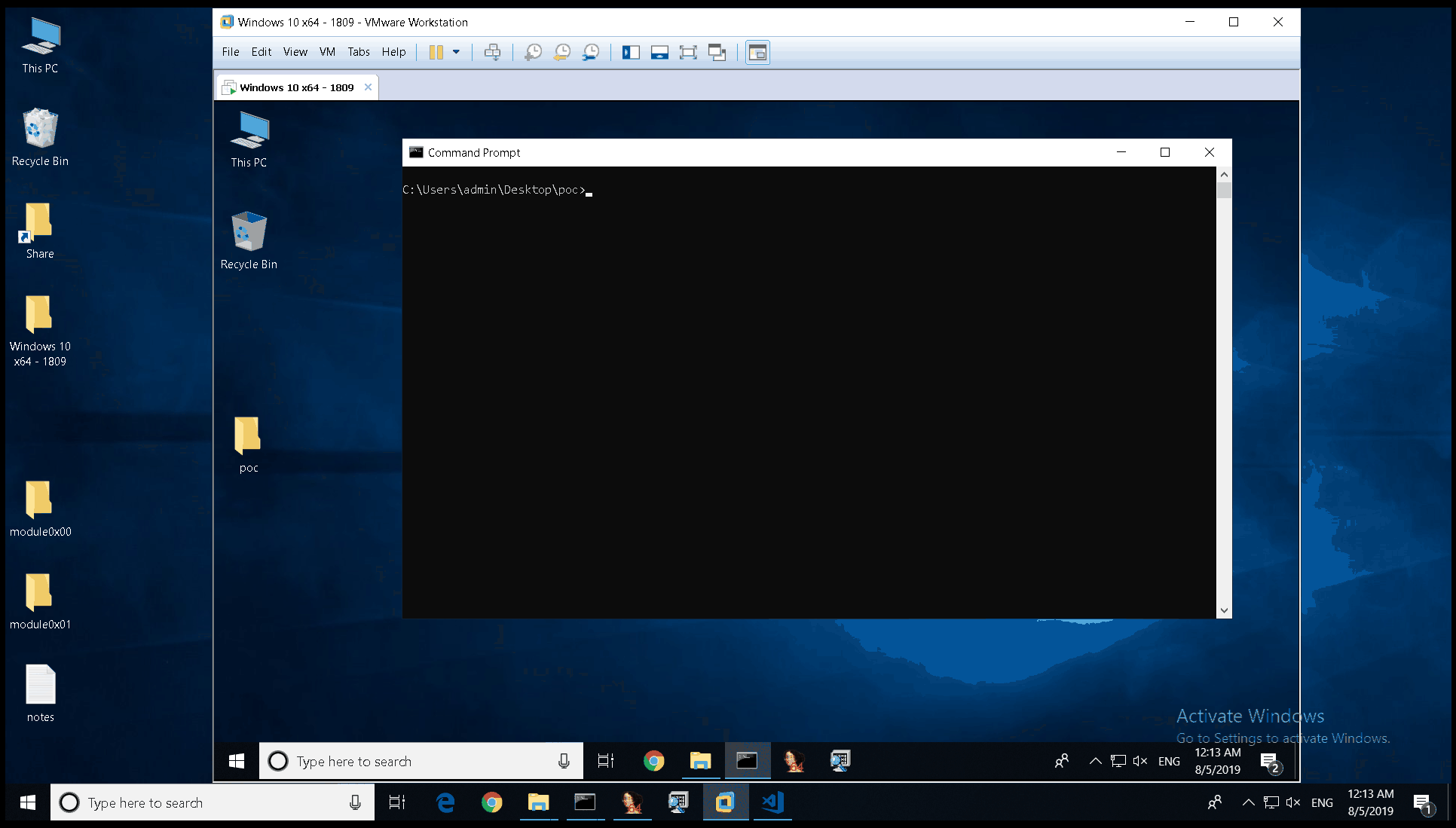The height and width of the screenshot is (828, 1456).
Task: Take a snapshot of the VM
Action: tap(533, 52)
